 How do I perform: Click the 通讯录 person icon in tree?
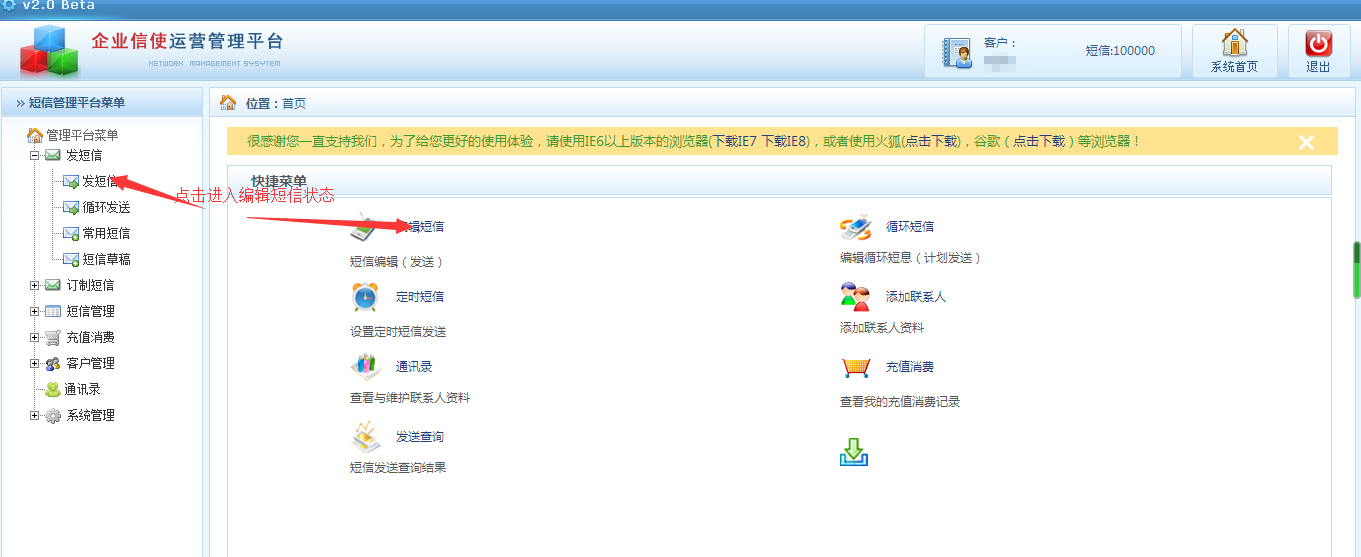coord(53,389)
